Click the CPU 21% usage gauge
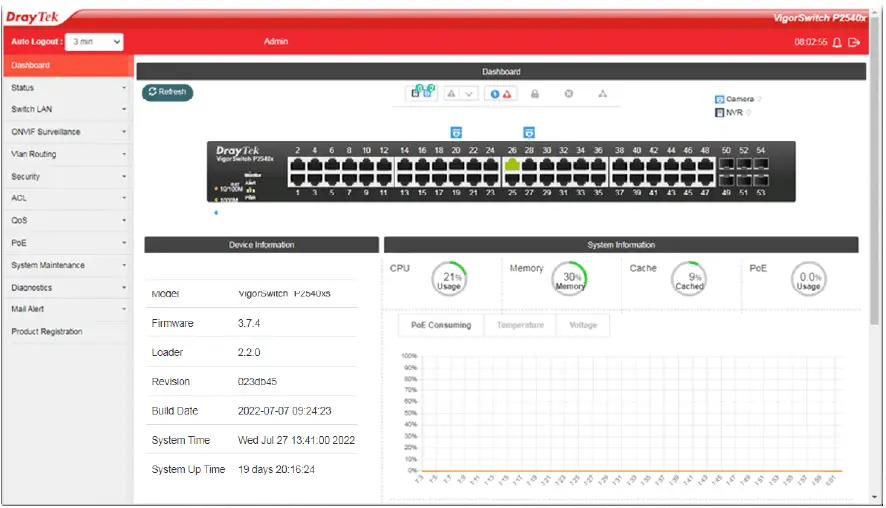The image size is (886, 508). (449, 279)
